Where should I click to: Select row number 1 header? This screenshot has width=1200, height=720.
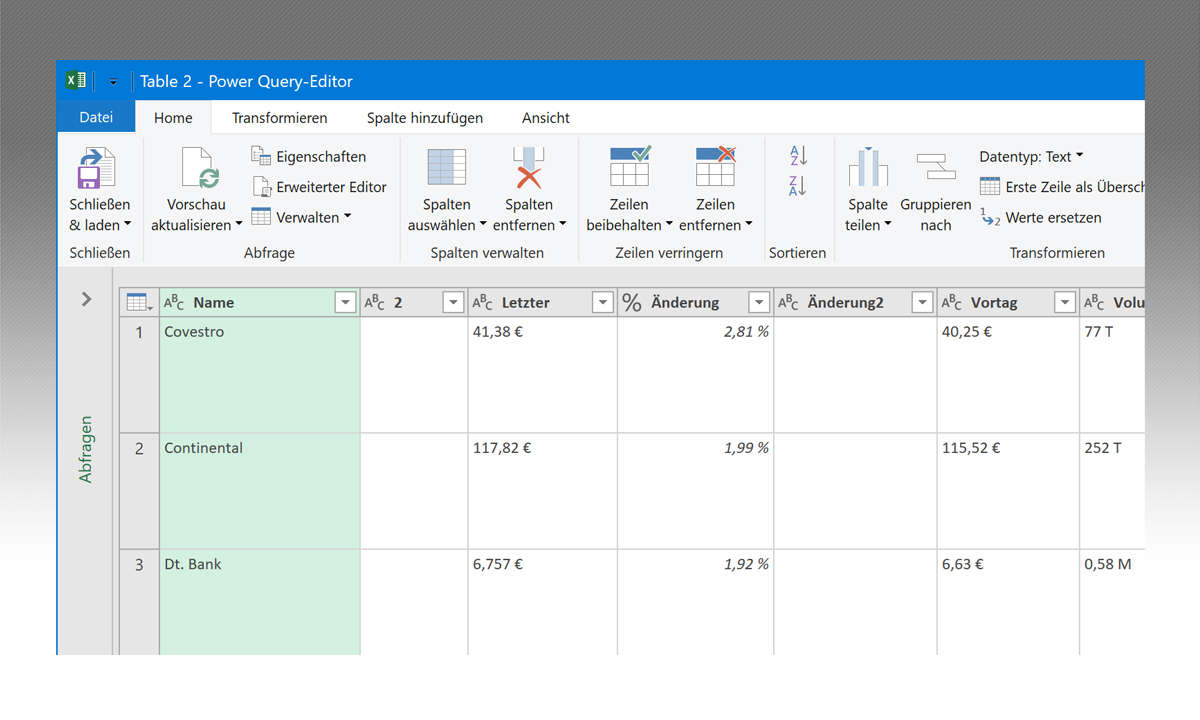[139, 375]
